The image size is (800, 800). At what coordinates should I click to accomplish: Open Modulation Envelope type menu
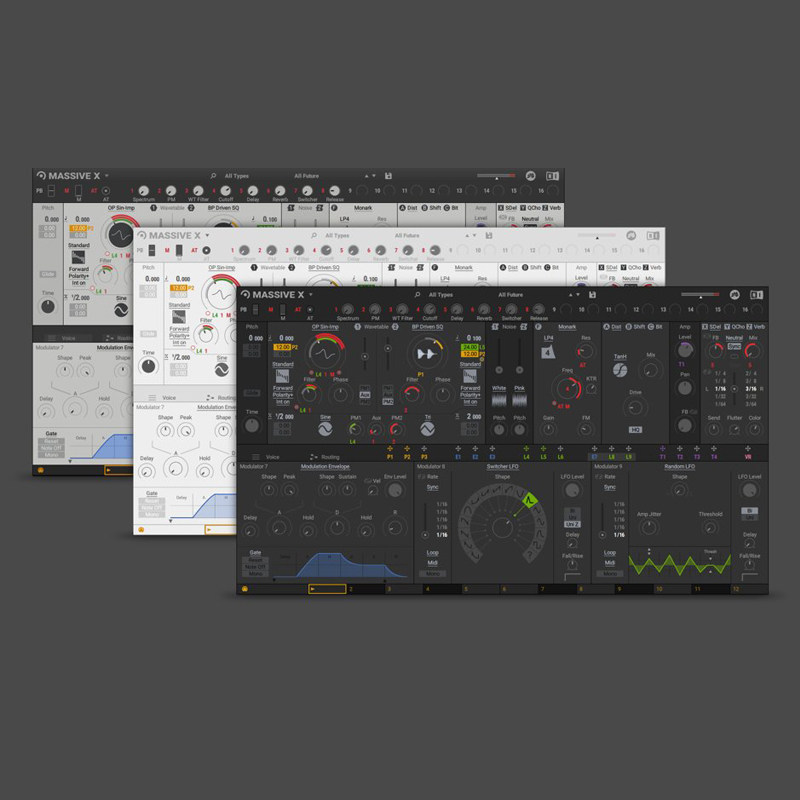[x=325, y=466]
